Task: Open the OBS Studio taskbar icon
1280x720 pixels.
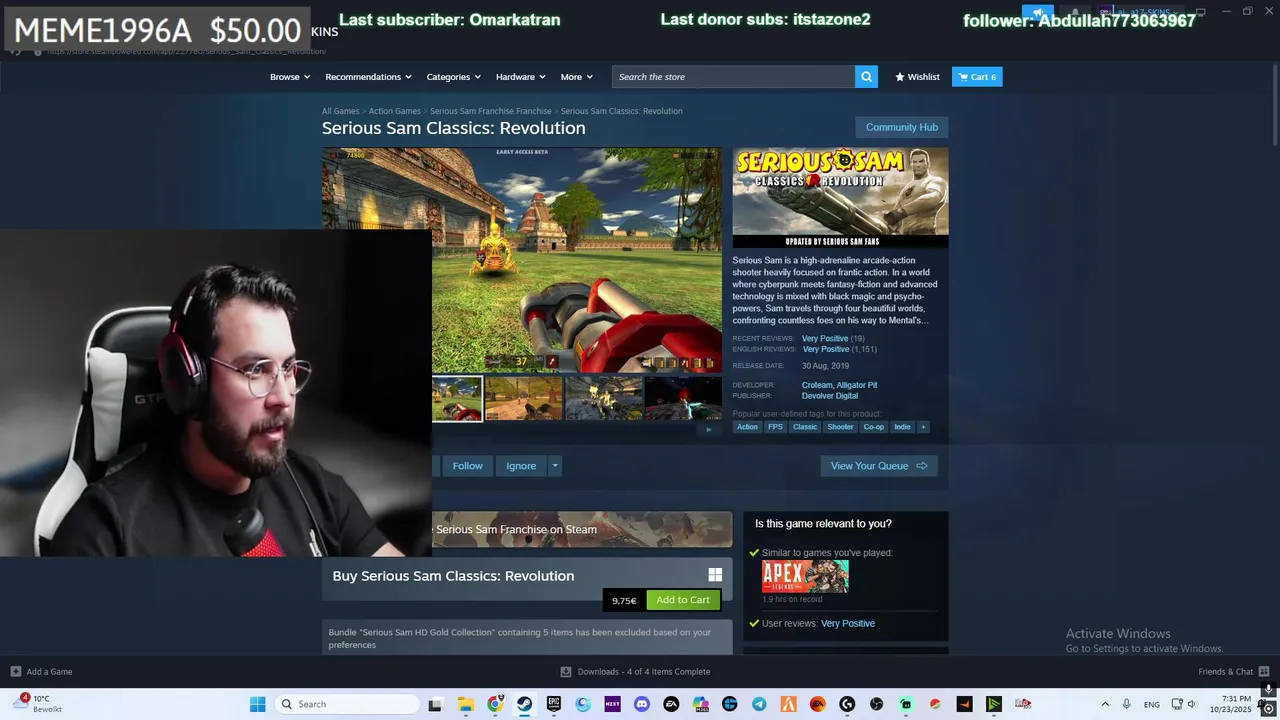Action: point(877,704)
